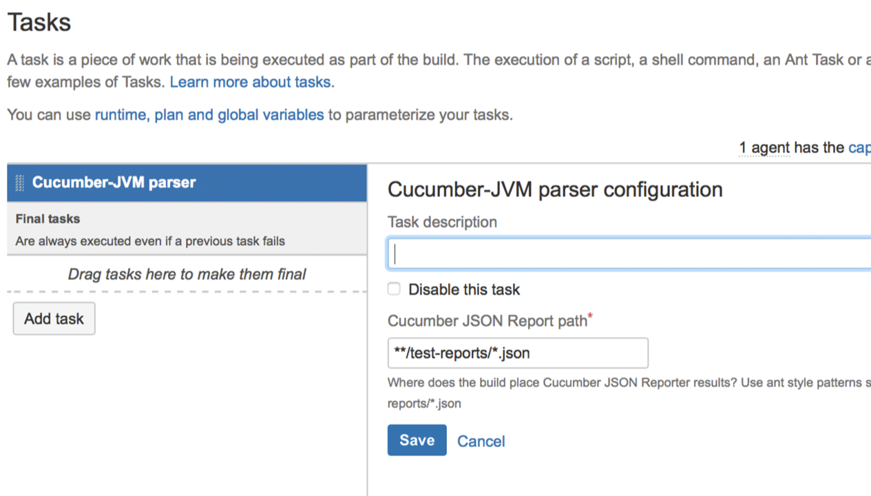This screenshot has width=871, height=496.
Task: Click the drag handle on Cucumber-JVM parser task
Action: click(20, 183)
